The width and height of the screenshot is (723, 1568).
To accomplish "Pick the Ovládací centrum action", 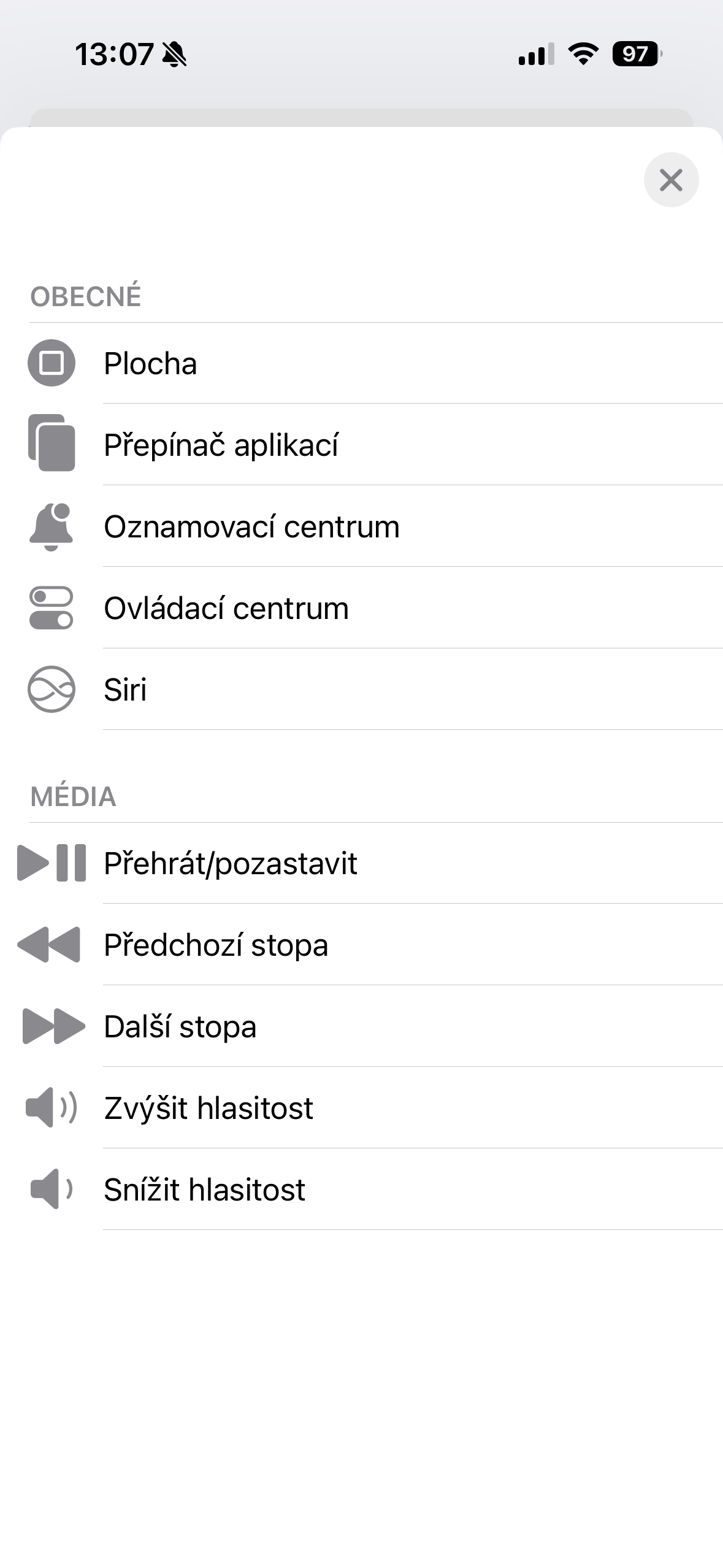I will point(226,608).
